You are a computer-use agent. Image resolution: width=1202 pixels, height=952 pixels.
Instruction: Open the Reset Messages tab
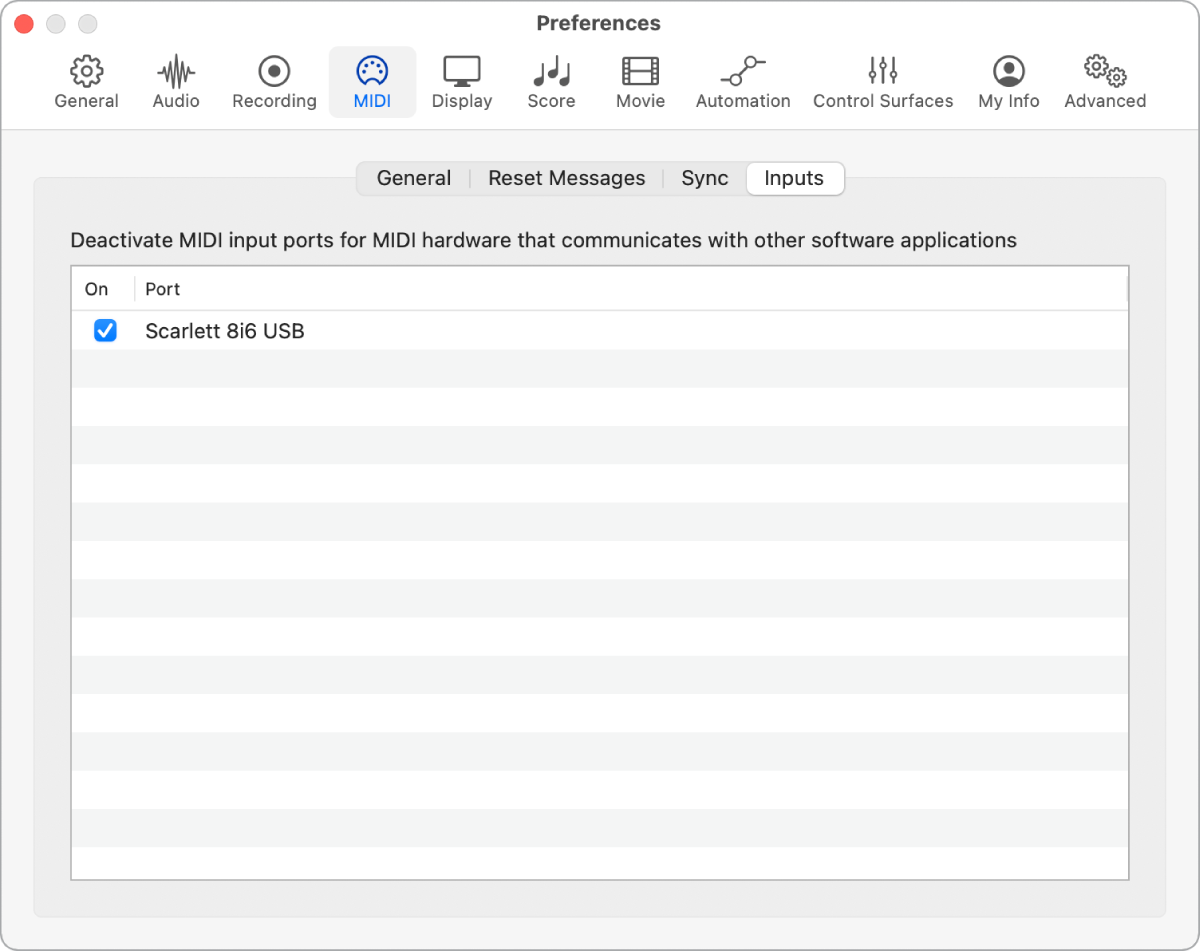566,179
